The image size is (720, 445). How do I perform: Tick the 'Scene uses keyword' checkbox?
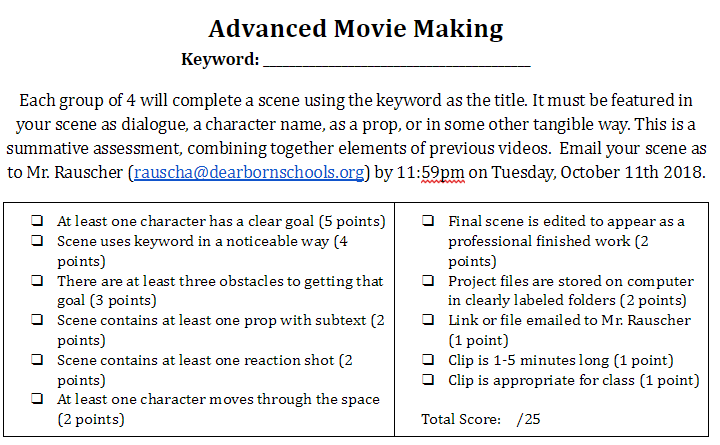[37, 241]
